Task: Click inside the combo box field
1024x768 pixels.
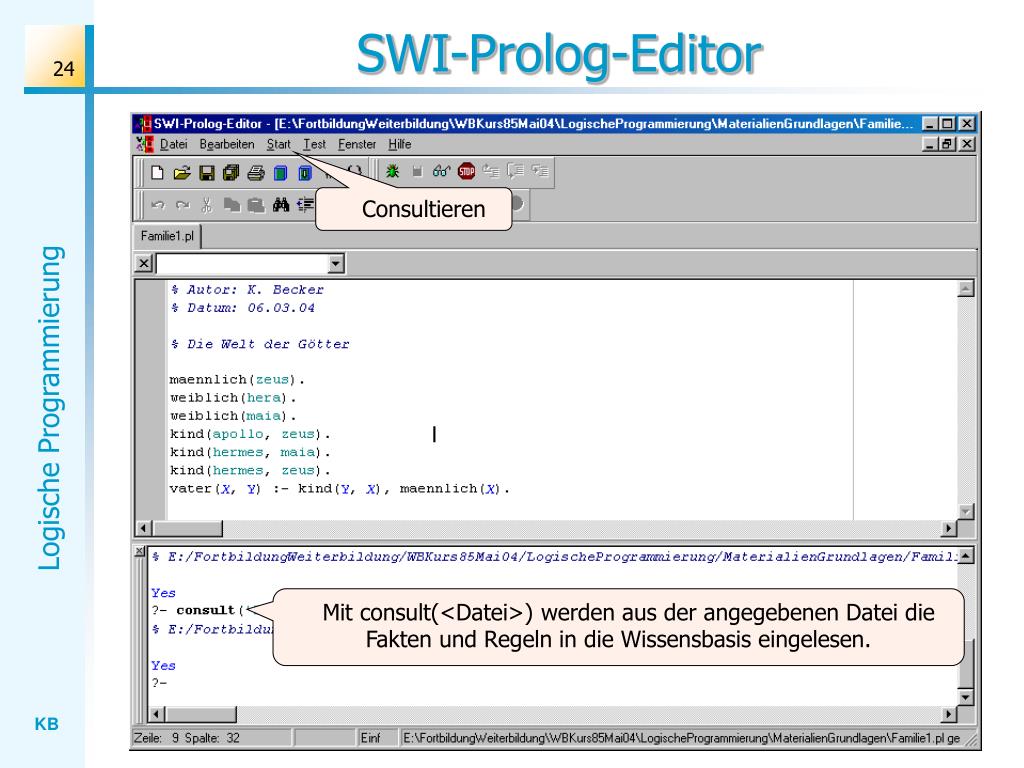Action: 242,264
